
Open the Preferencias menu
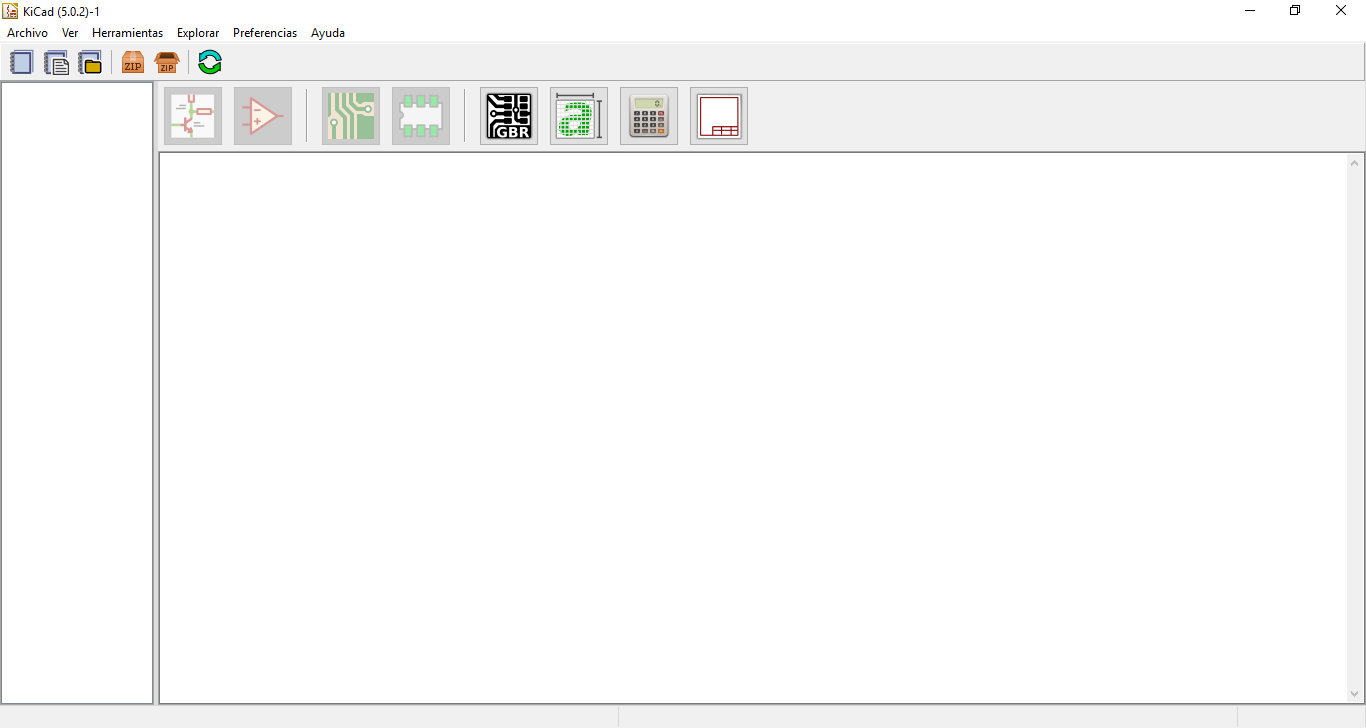coord(265,33)
